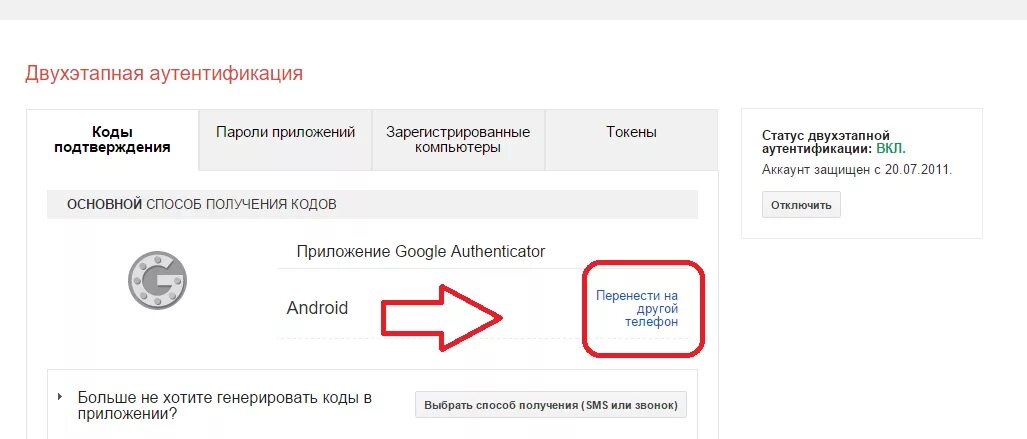Expand the arrow beside 'Больше не хотите генерировать коды'
The height and width of the screenshot is (439, 1027).
click(60, 396)
